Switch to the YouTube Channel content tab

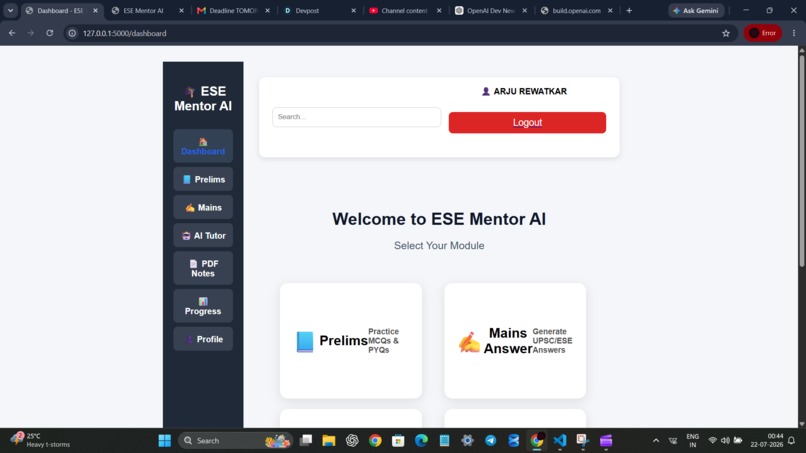point(405,10)
